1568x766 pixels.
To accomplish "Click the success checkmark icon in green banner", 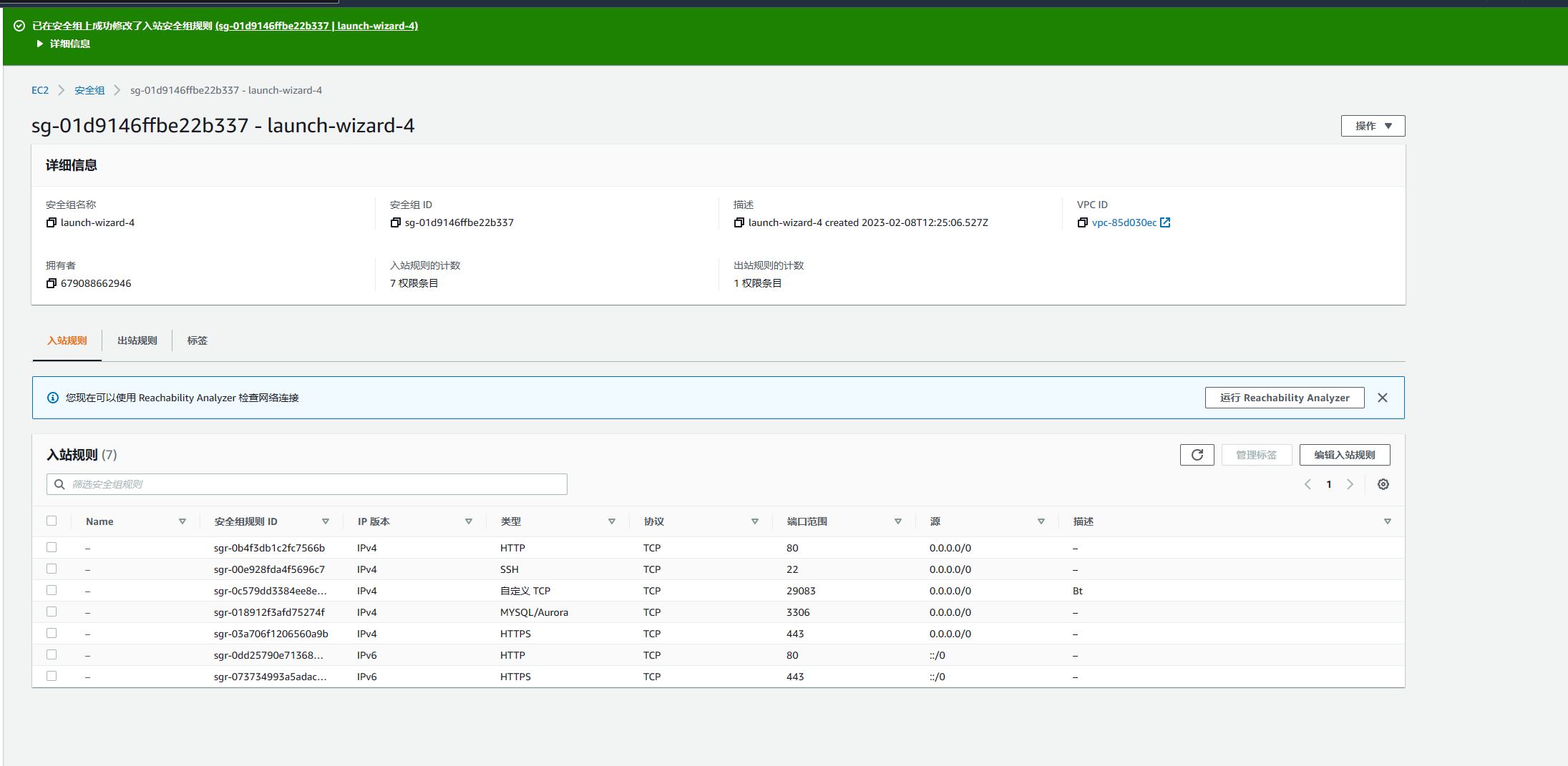I will [19, 26].
